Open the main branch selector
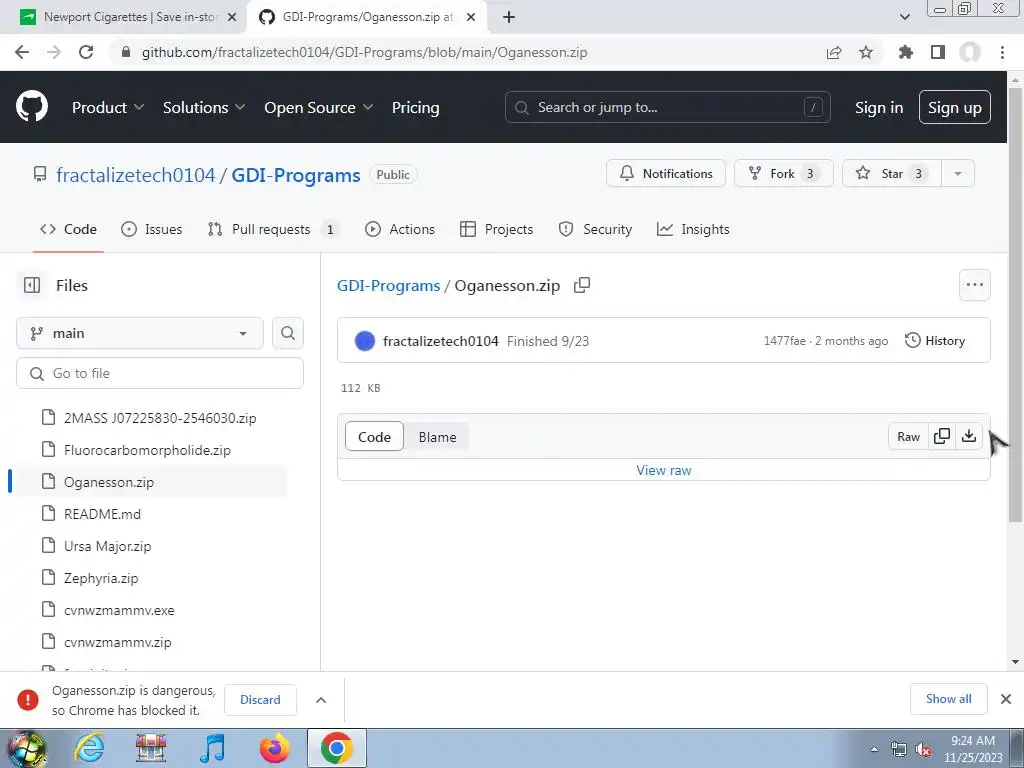Screen dimensions: 1024x768 click(x=140, y=333)
